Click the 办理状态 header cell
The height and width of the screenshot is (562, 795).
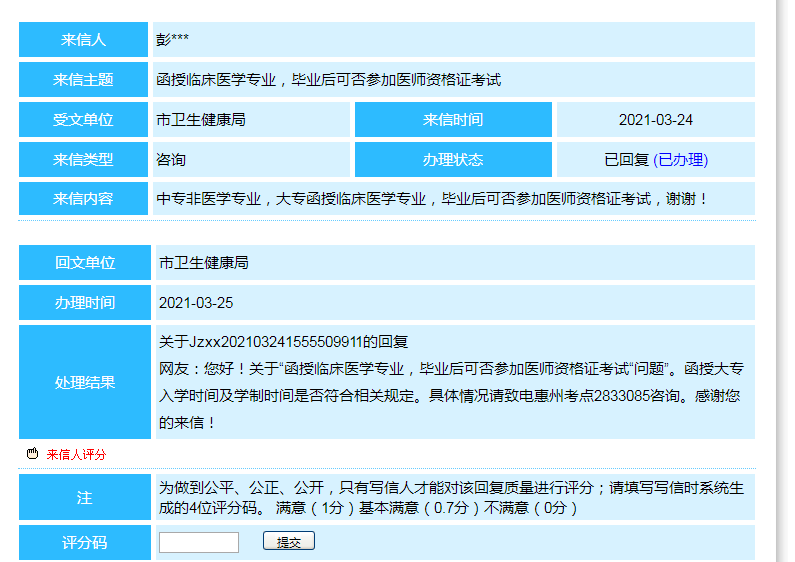453,160
